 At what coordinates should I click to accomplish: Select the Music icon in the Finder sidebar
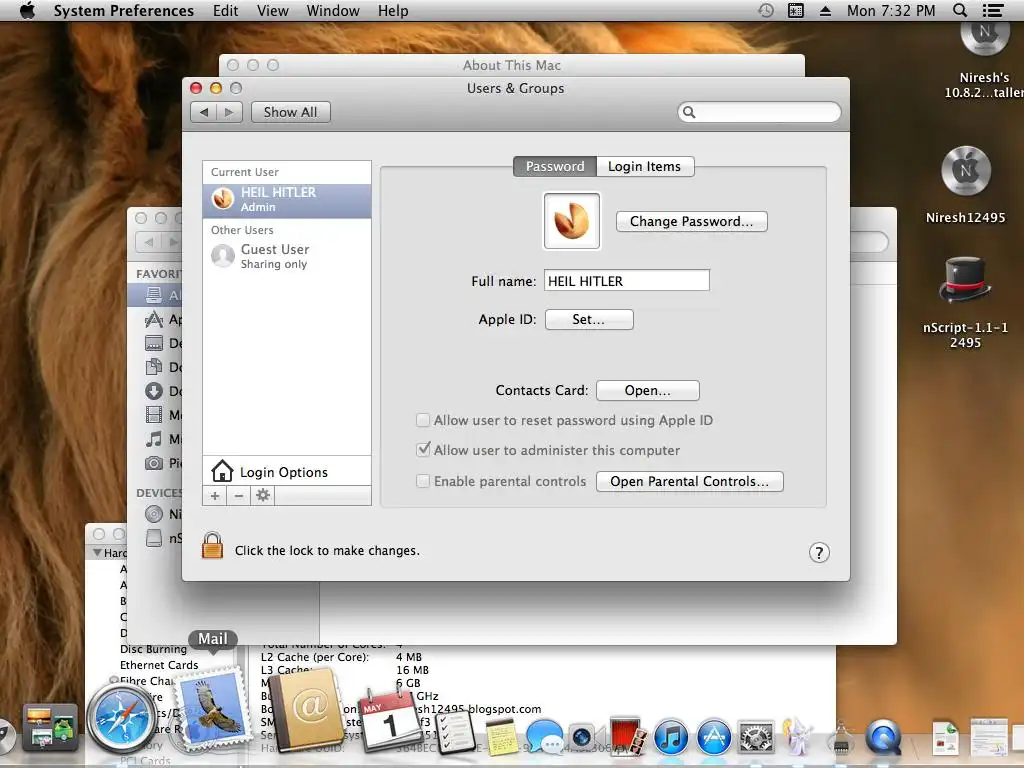pos(153,439)
